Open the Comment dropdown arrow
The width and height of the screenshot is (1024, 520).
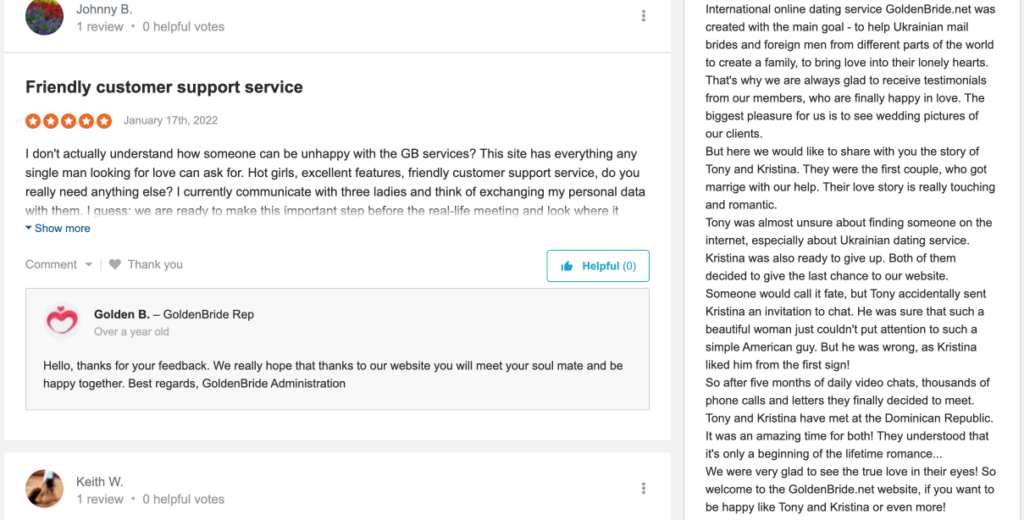[x=89, y=265]
